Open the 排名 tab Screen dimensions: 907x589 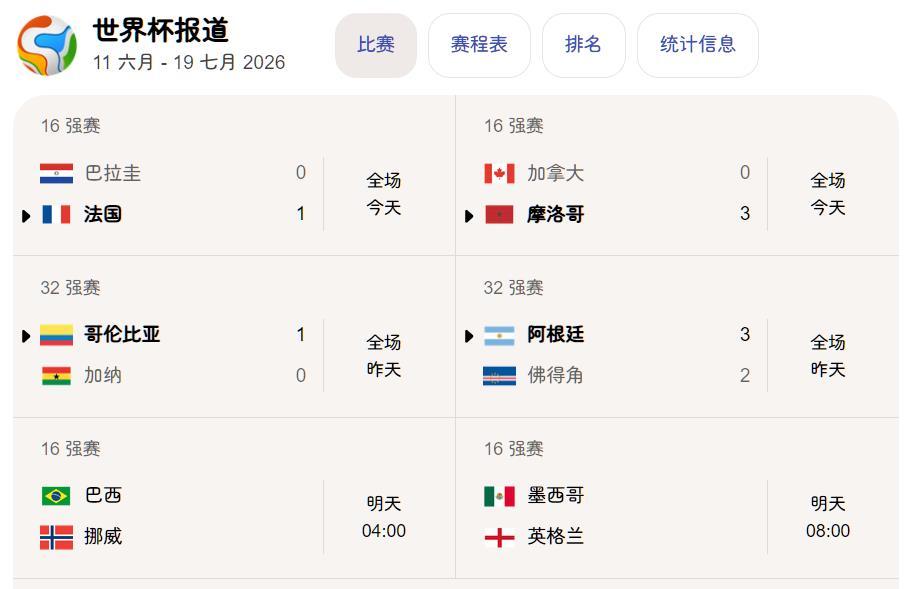583,45
